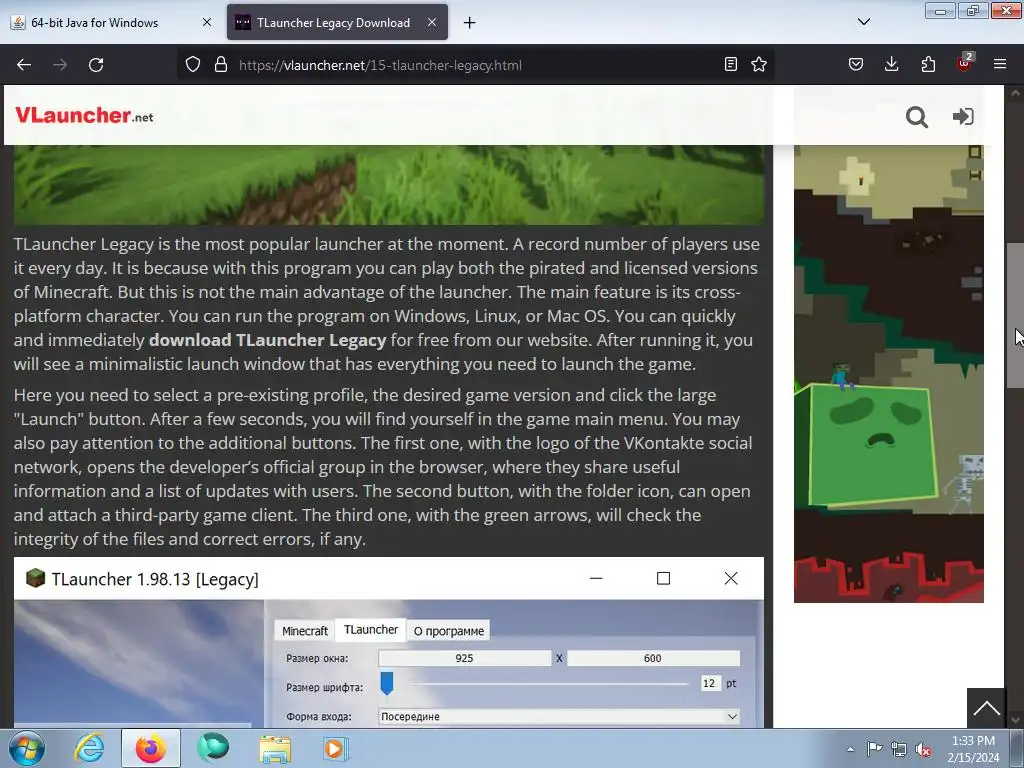Click the window width field showing 925
The height and width of the screenshot is (768, 1024).
pyautogui.click(x=464, y=658)
